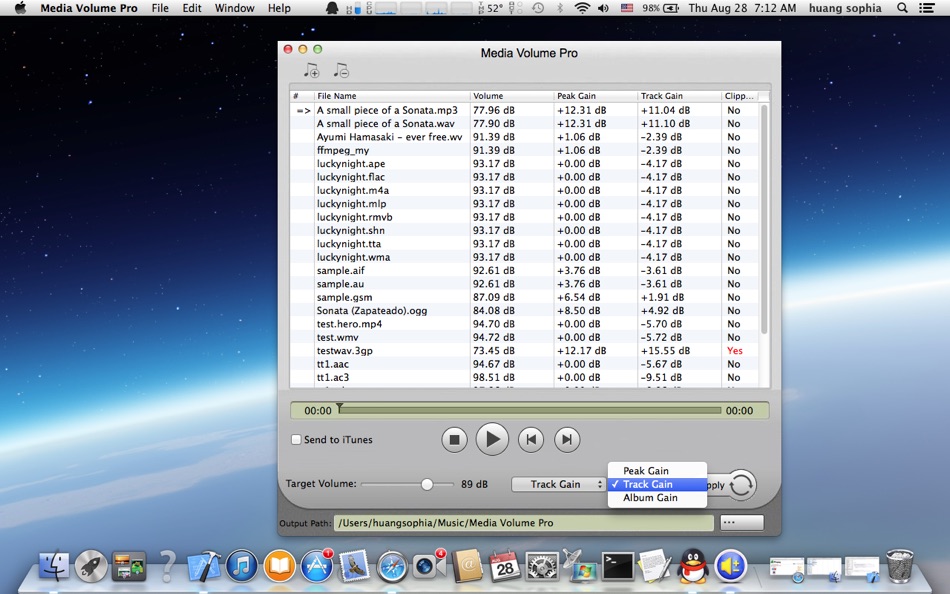Stop playback with the stop button
Screen dimensions: 950x594
click(454, 439)
